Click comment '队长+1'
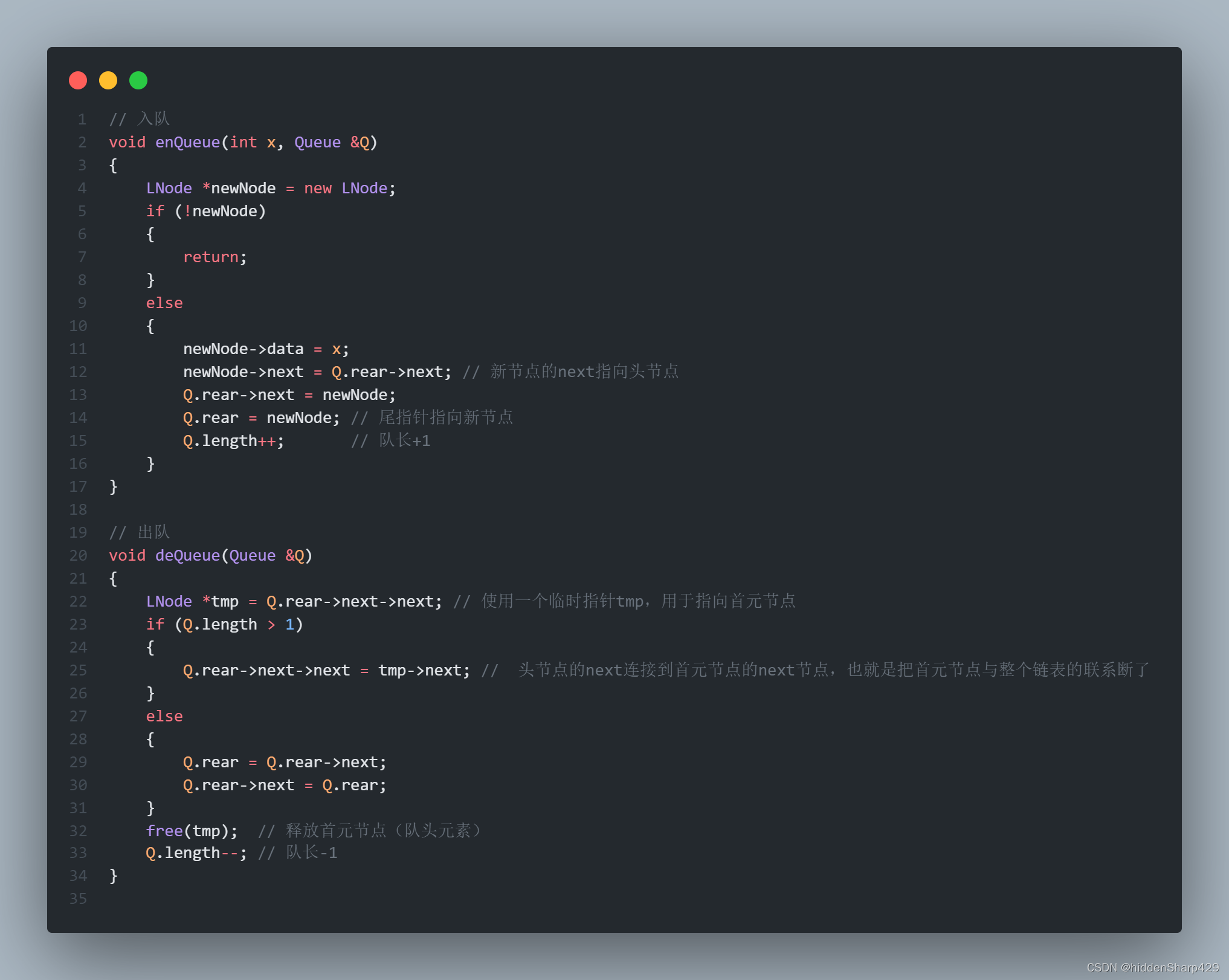The width and height of the screenshot is (1229, 980). pyautogui.click(x=405, y=440)
